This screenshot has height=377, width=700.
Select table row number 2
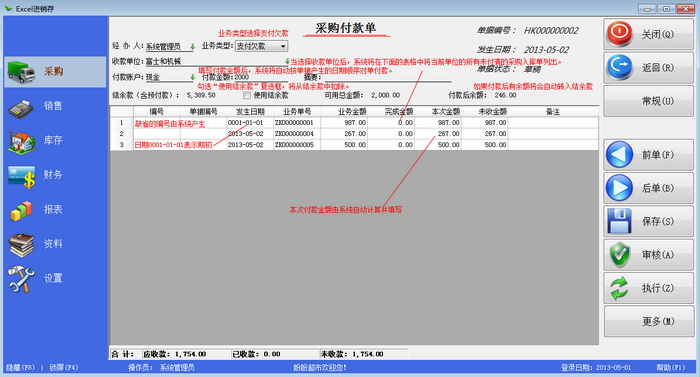[121, 134]
